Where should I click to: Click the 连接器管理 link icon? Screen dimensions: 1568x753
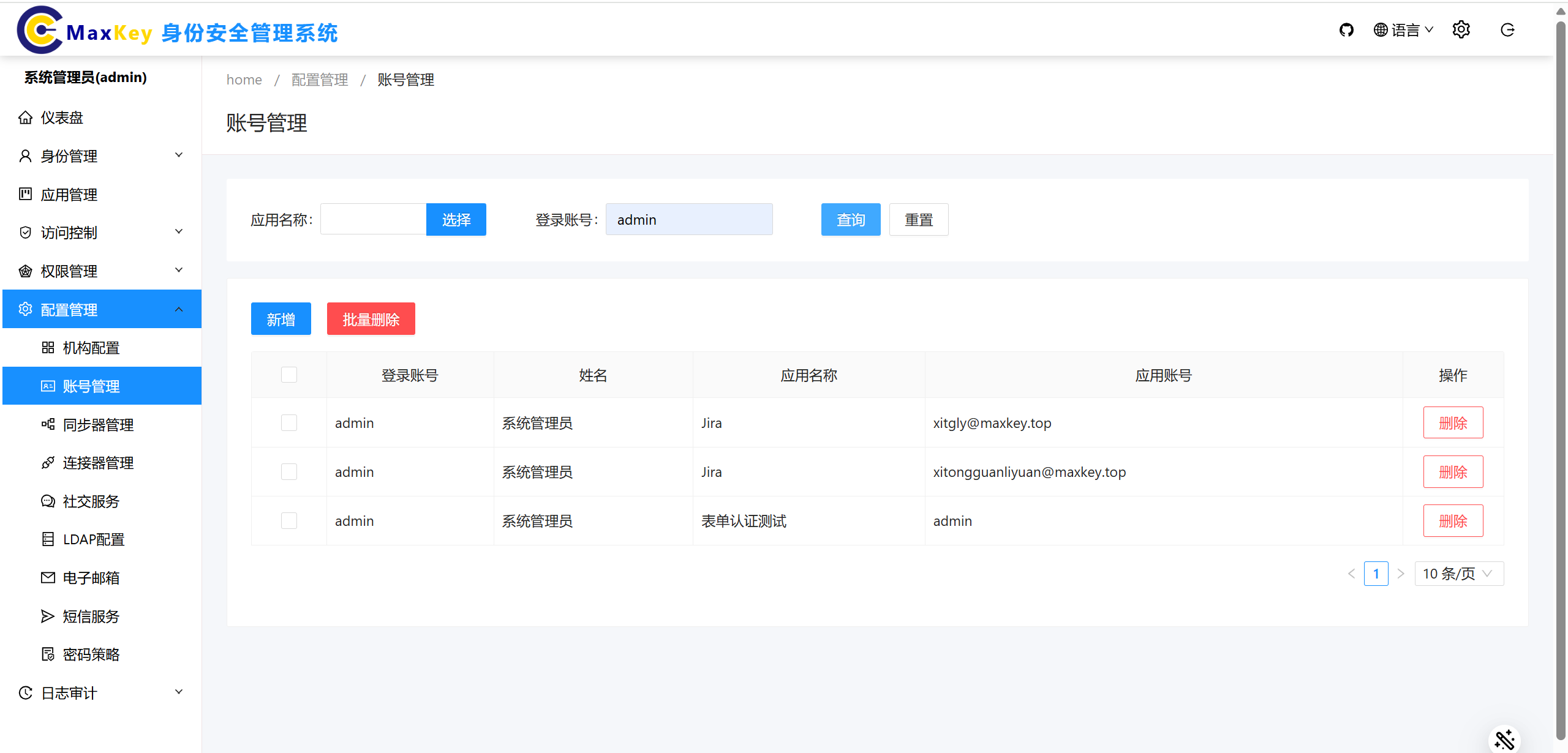tap(48, 463)
